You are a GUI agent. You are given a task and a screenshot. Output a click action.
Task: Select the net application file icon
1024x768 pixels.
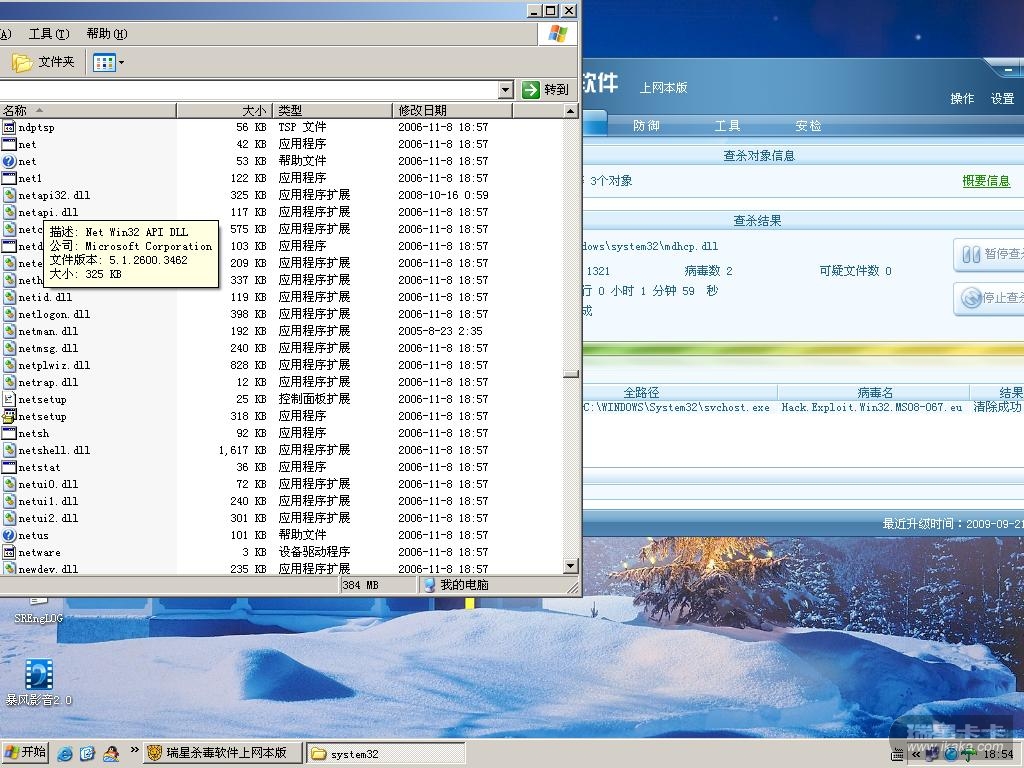[9, 144]
